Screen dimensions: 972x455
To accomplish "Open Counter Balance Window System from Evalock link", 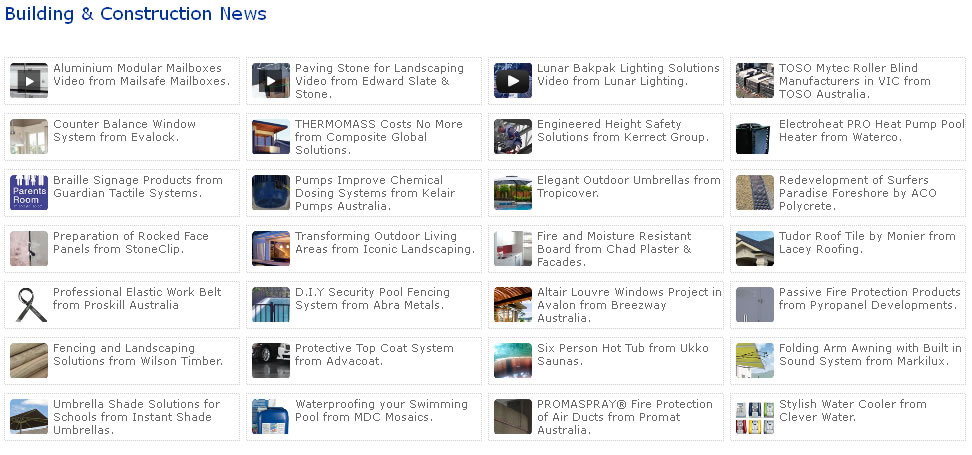I will 124,130.
